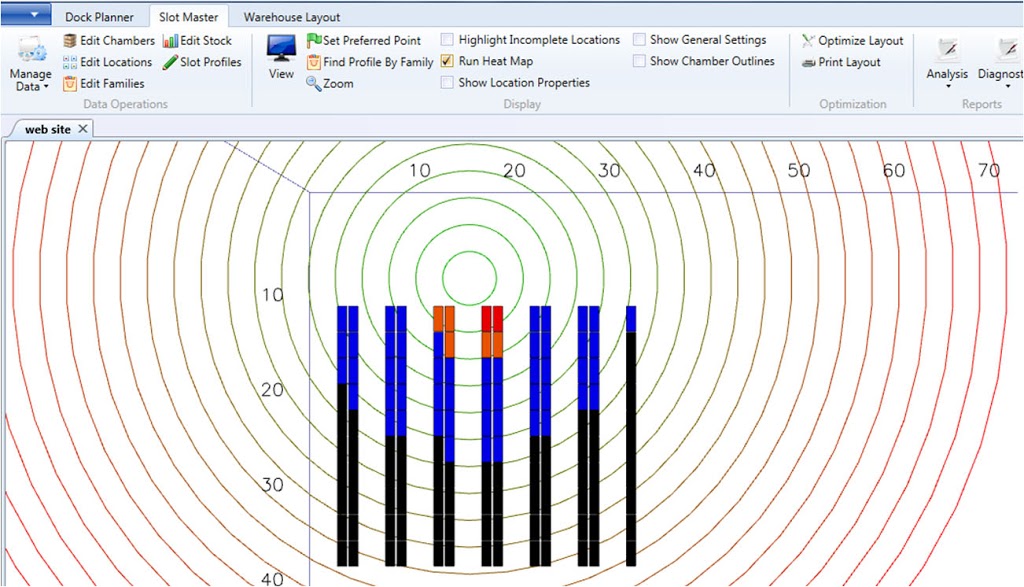Uncheck the Run Heat Map checkbox

tap(447, 61)
